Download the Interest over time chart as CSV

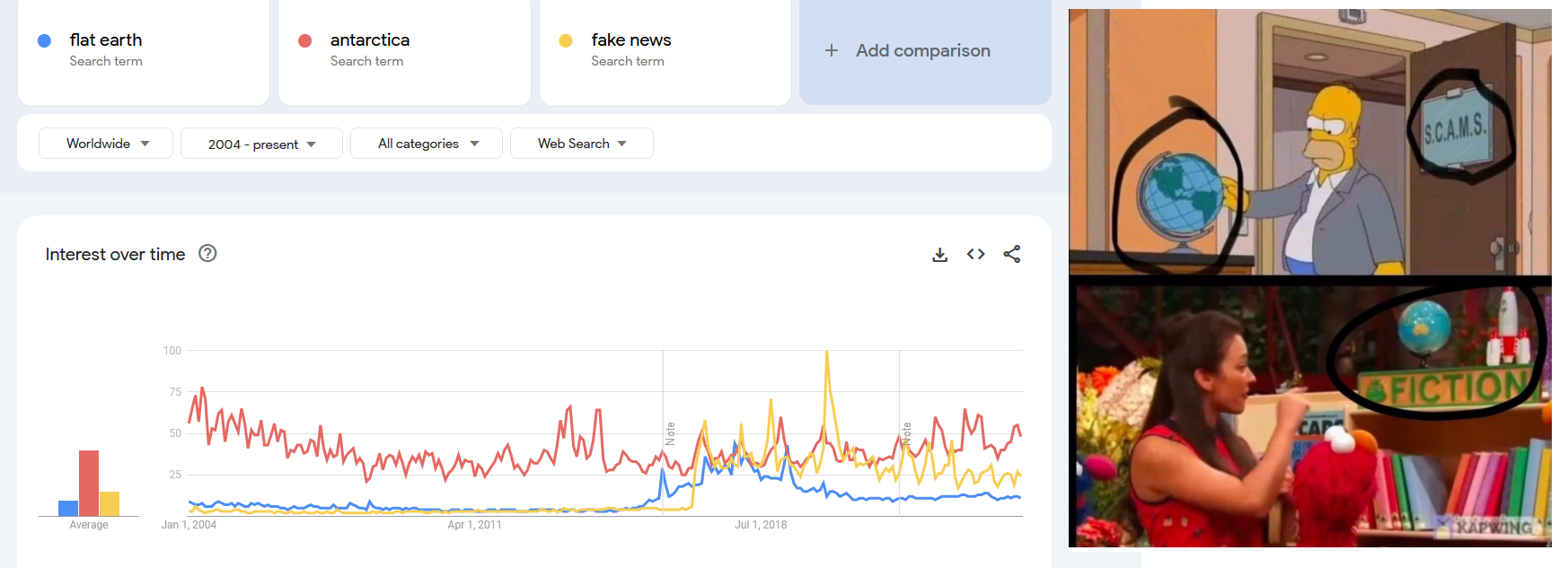(939, 255)
